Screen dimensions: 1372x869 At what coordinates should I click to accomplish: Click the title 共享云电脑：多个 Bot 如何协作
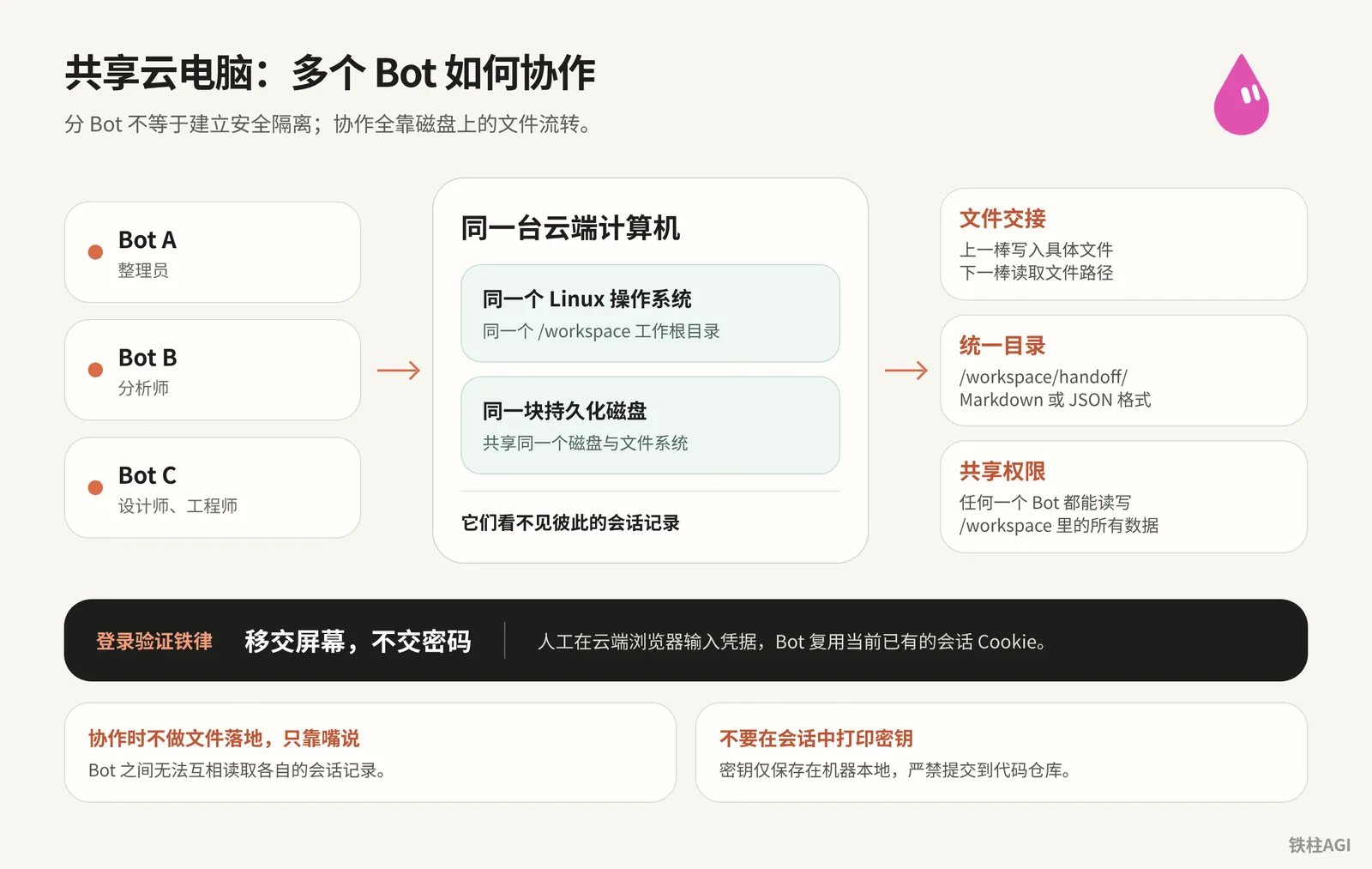pos(330,73)
